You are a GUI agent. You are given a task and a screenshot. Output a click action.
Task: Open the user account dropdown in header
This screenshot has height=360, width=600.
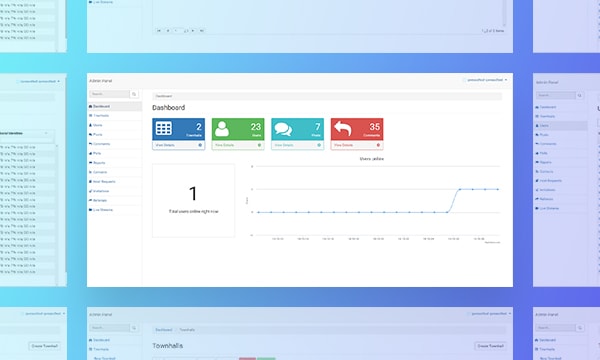point(485,80)
